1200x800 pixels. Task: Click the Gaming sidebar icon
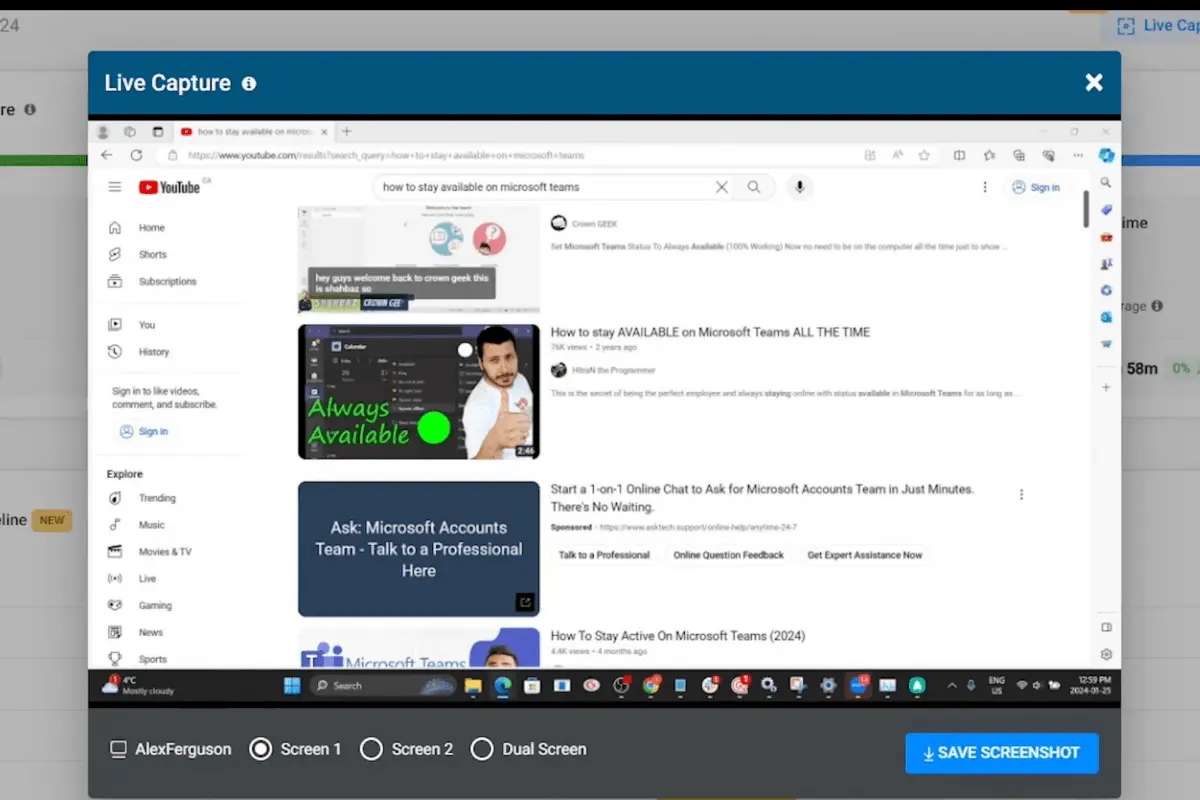(x=115, y=606)
